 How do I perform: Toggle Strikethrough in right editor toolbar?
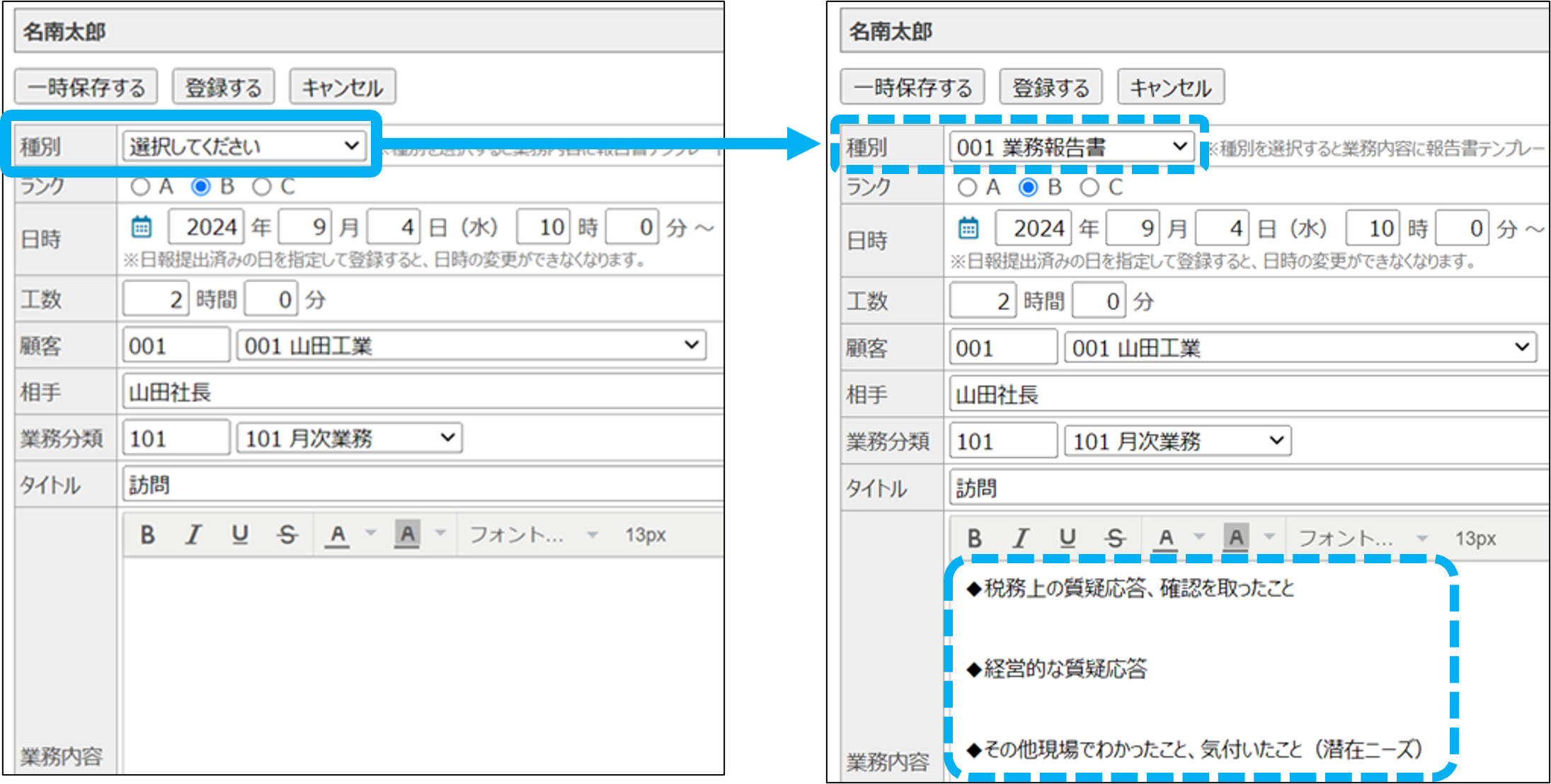1115,538
